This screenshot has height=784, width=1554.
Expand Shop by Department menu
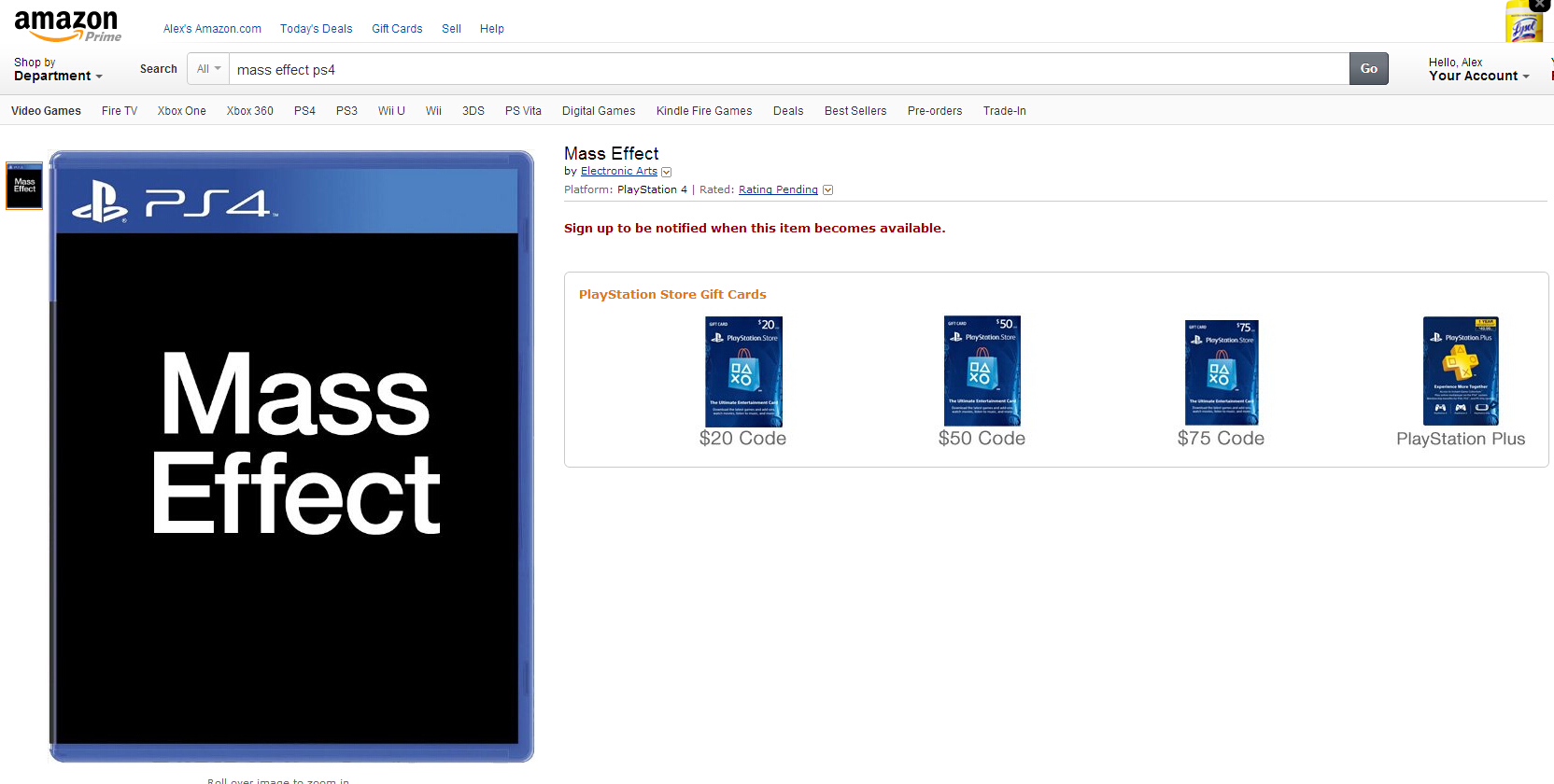click(58, 69)
